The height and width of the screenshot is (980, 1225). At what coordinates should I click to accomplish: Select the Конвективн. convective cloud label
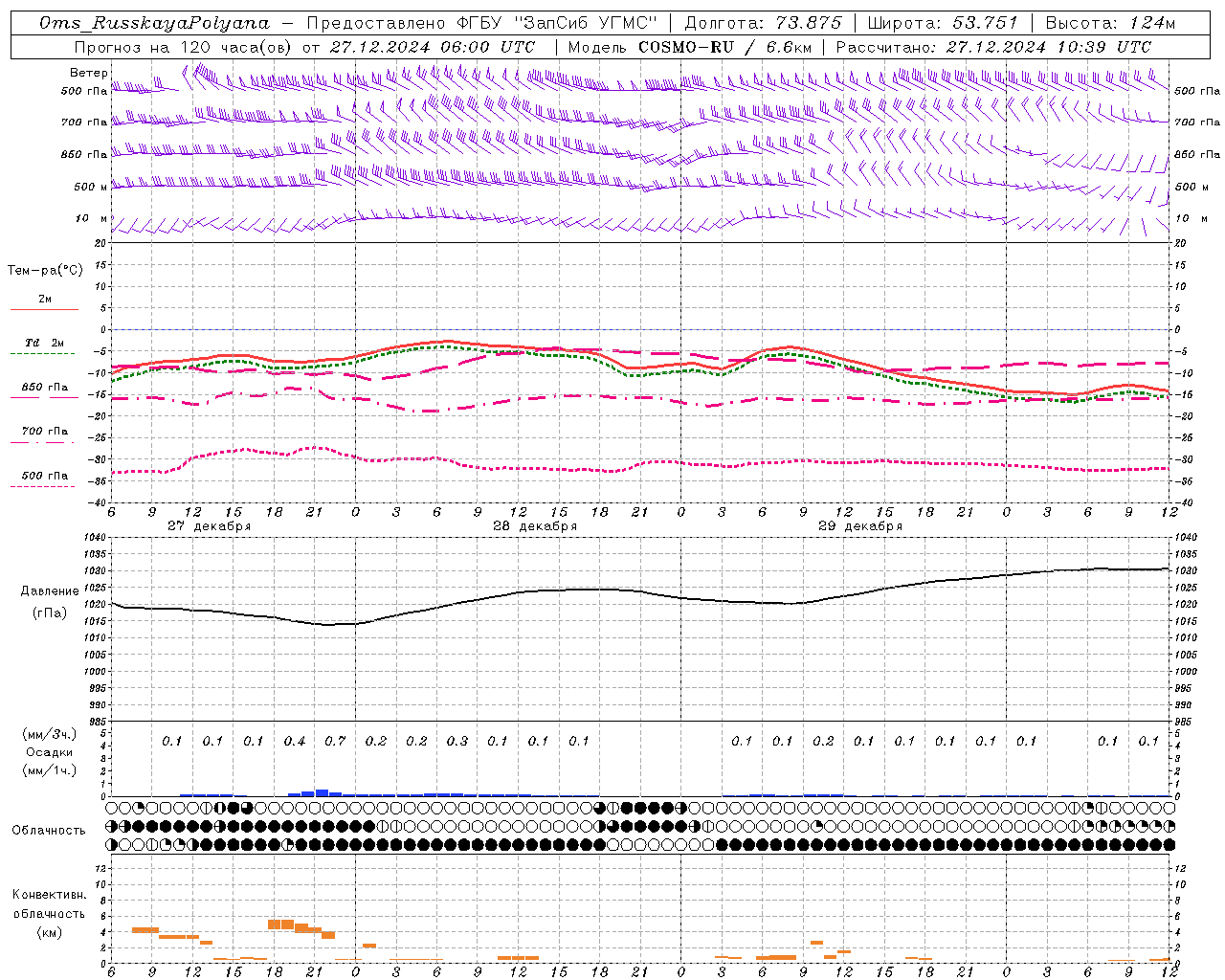tap(49, 895)
